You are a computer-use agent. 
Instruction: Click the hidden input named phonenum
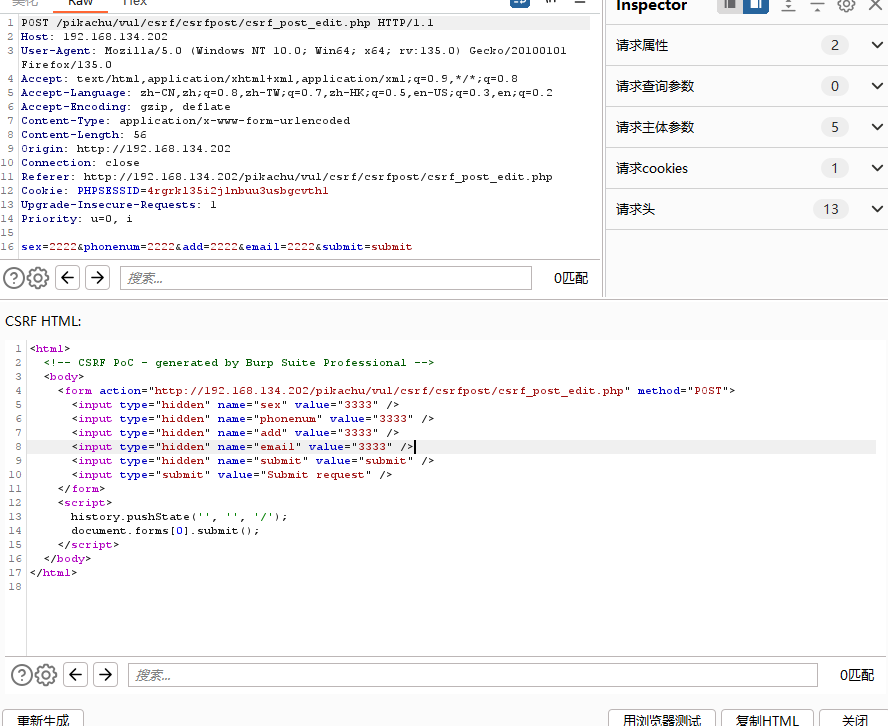[253, 418]
